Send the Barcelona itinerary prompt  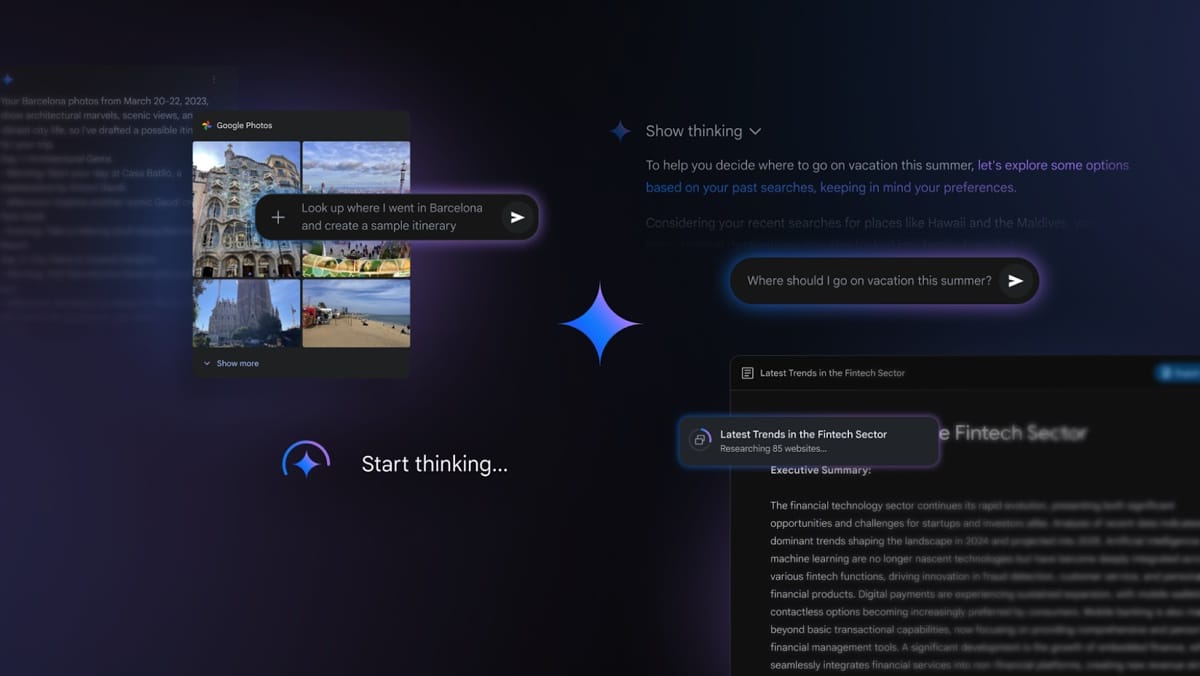coord(517,217)
